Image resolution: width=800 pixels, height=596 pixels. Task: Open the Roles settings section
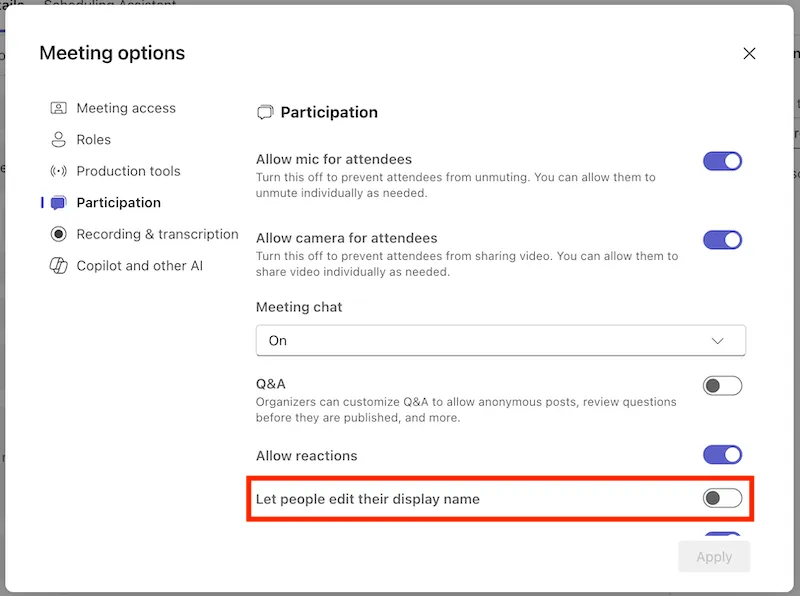pyautogui.click(x=94, y=140)
